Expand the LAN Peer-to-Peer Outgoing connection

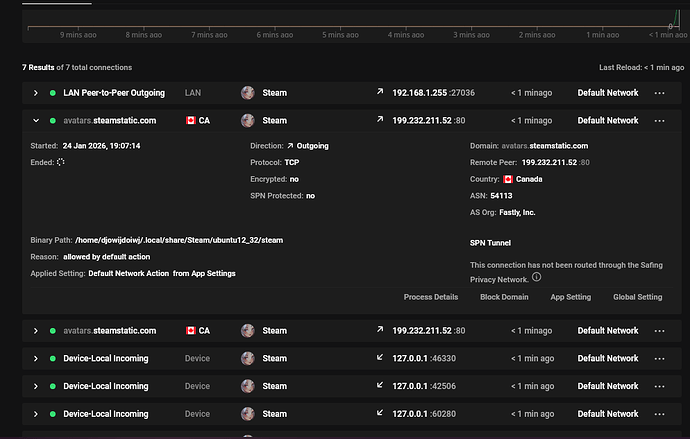click(36, 93)
